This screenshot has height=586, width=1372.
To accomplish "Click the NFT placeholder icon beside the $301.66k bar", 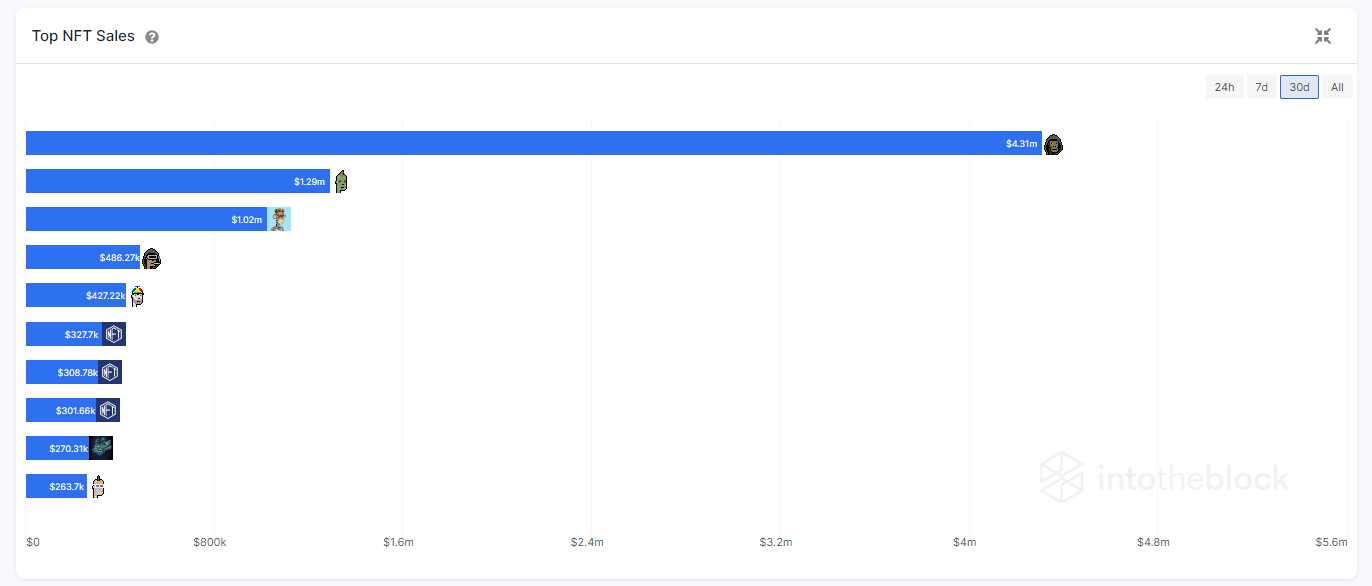I will 108,410.
